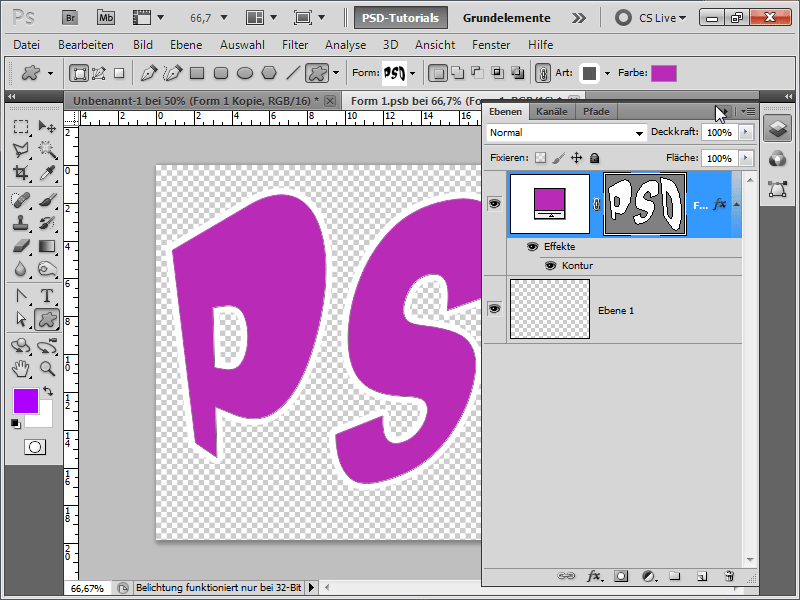Select the Custom Shape tool in toolbox
This screenshot has height=600, width=800.
click(47, 319)
